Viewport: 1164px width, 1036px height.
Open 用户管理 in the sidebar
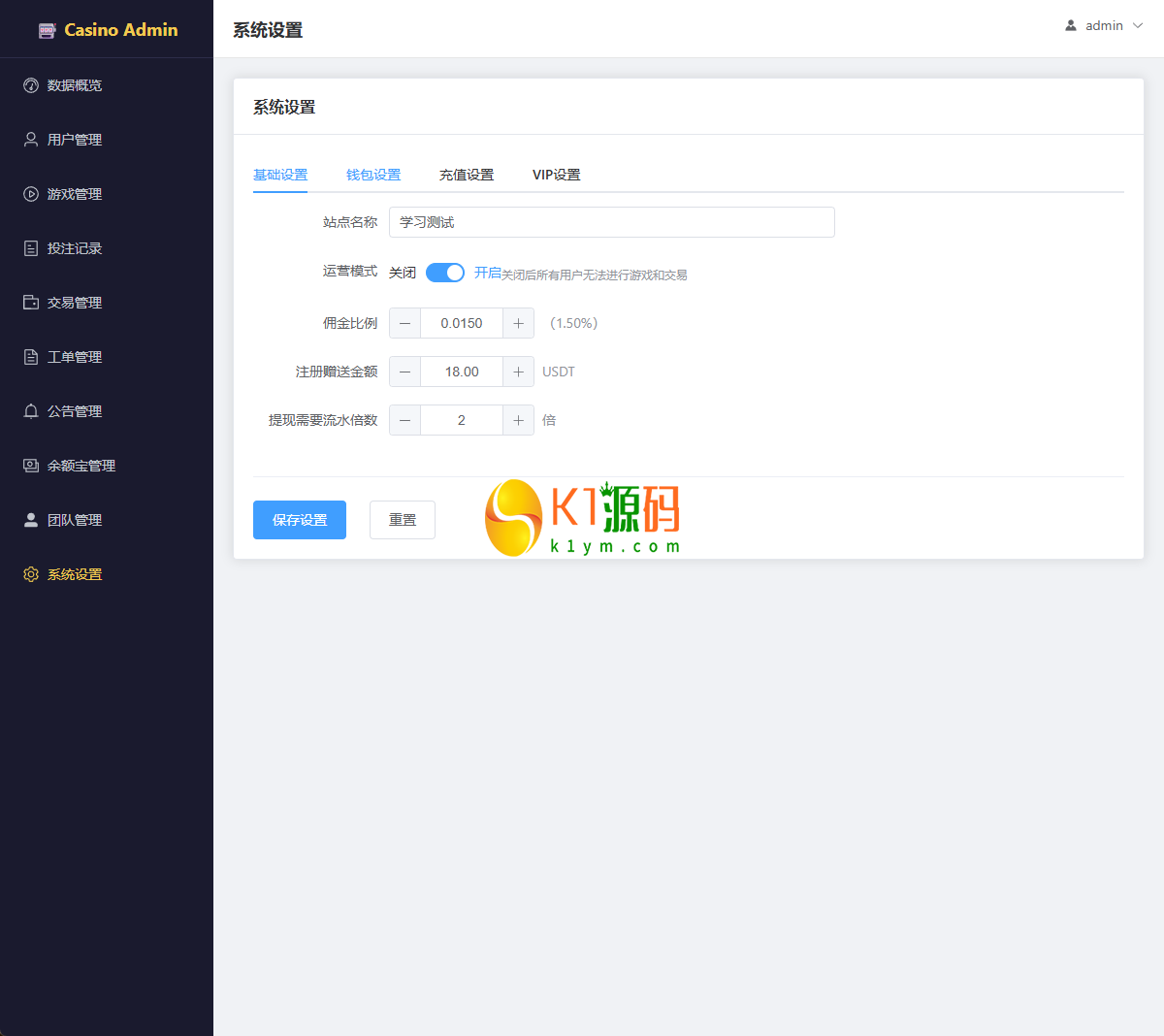107,140
